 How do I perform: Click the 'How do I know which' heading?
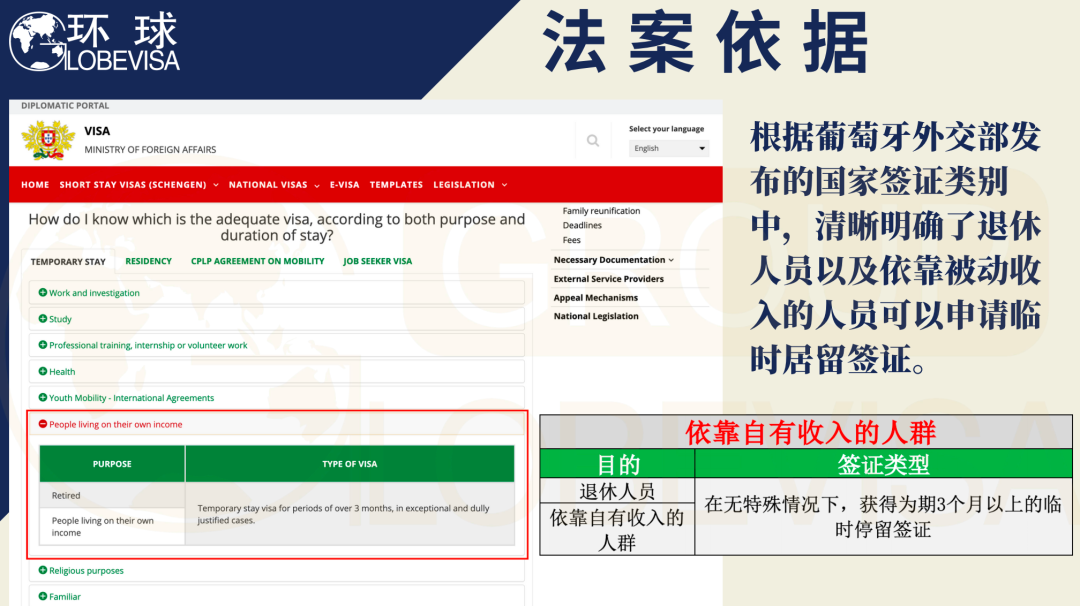(x=276, y=227)
